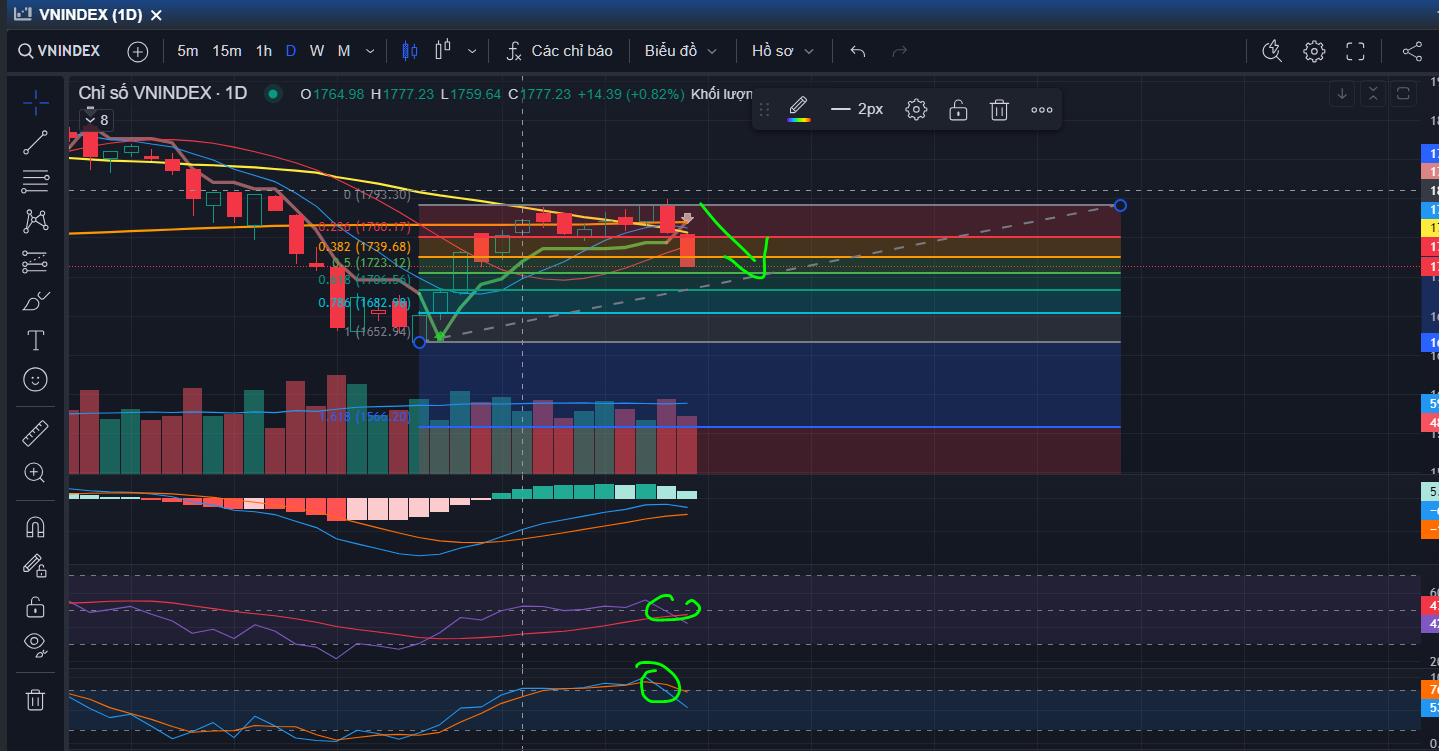The height and width of the screenshot is (751, 1439).
Task: Click the upper-right Fibonacci anchor point
Action: [x=1120, y=206]
